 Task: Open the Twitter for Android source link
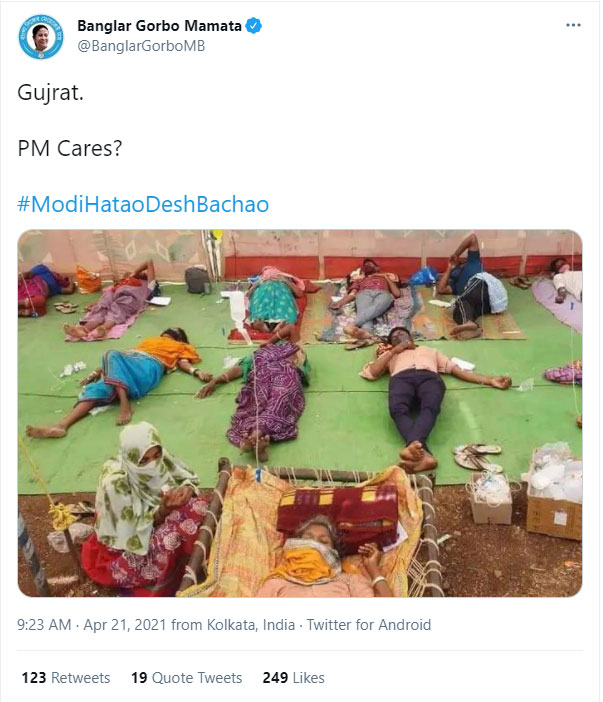[369, 625]
